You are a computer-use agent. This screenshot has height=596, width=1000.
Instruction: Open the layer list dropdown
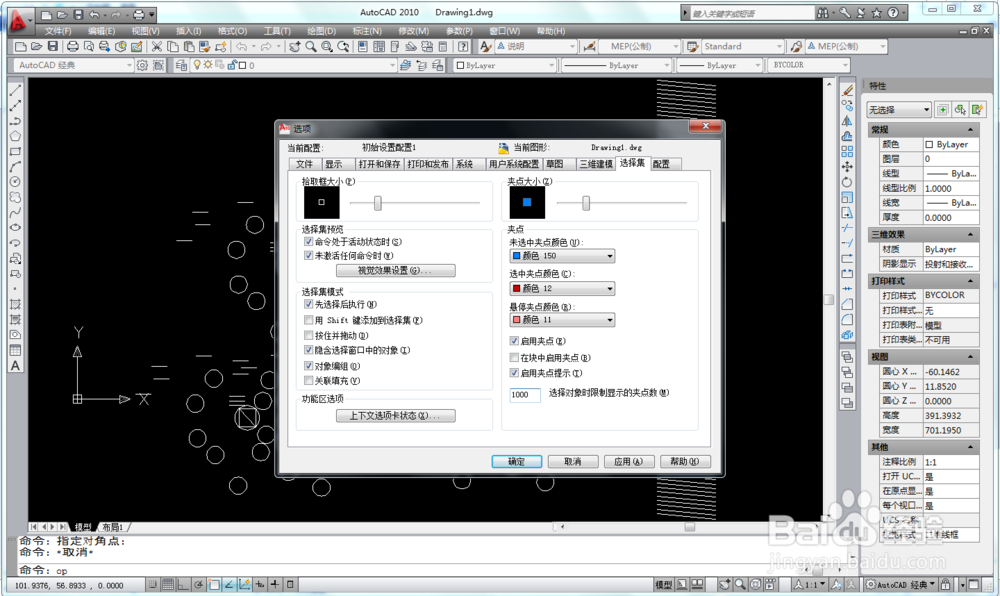tap(293, 65)
